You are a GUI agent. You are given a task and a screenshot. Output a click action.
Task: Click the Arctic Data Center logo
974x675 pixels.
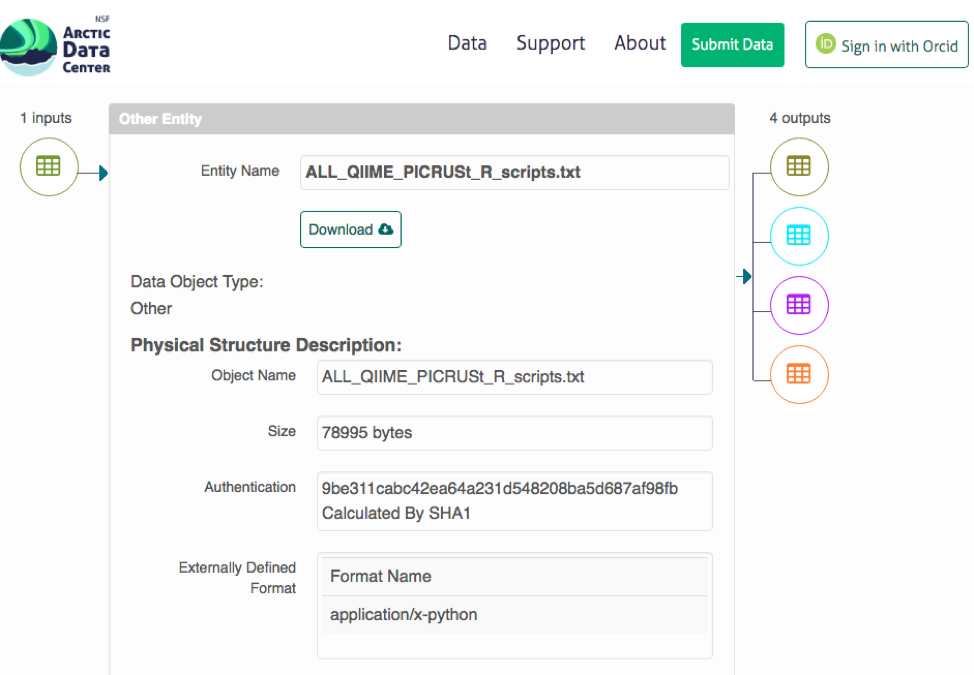pyautogui.click(x=56, y=47)
